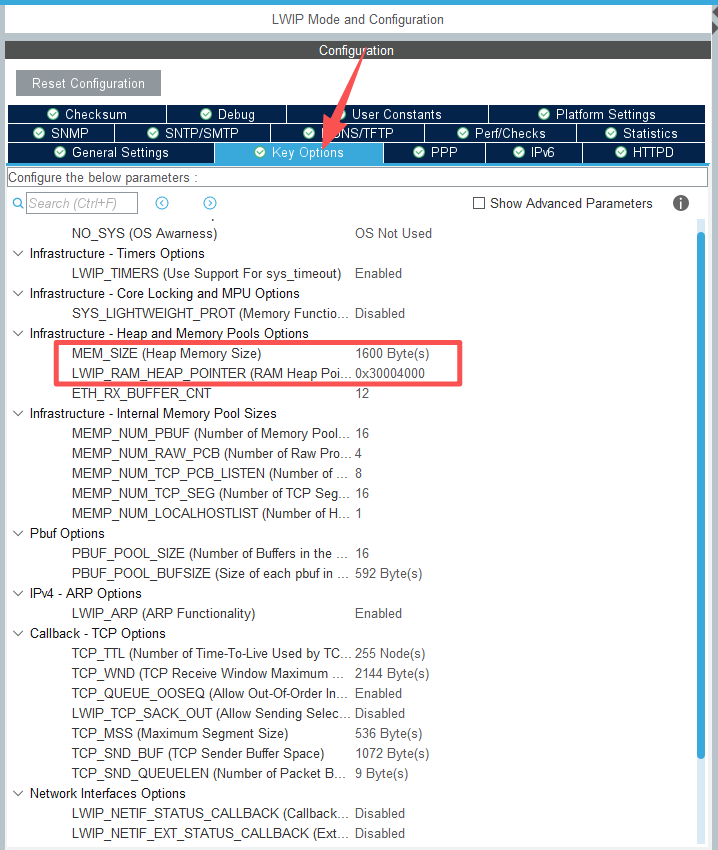
Task: Select MEMP_NUM_LOCALHOSTLIST parameter row
Action: 217,513
